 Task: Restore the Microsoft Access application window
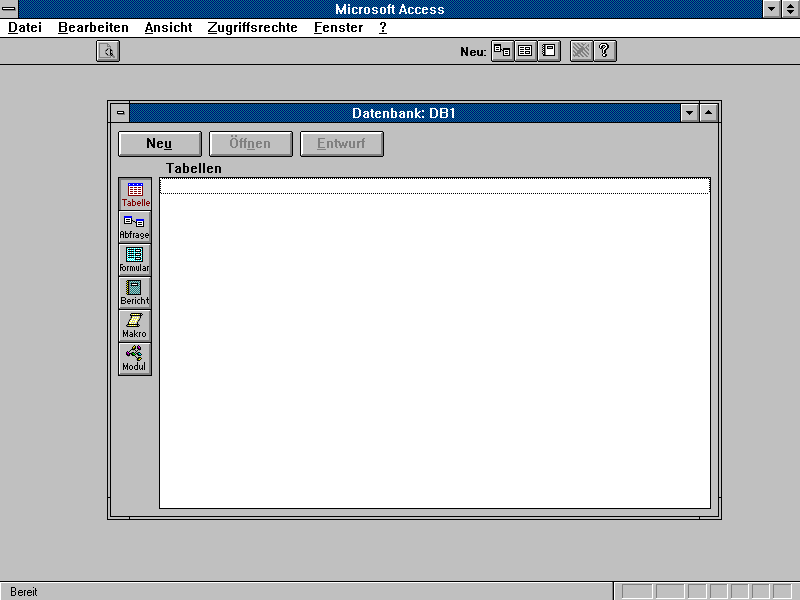790,9
